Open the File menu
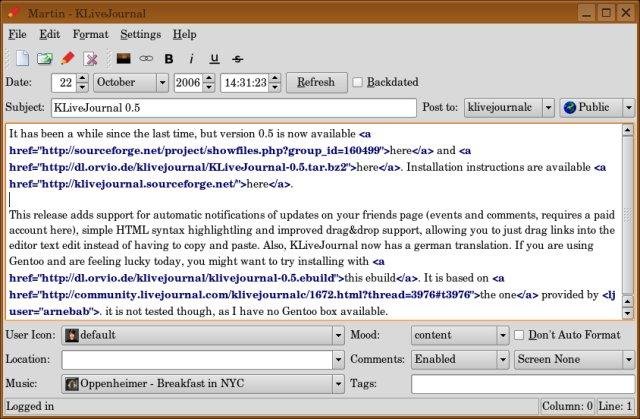 [x=17, y=35]
